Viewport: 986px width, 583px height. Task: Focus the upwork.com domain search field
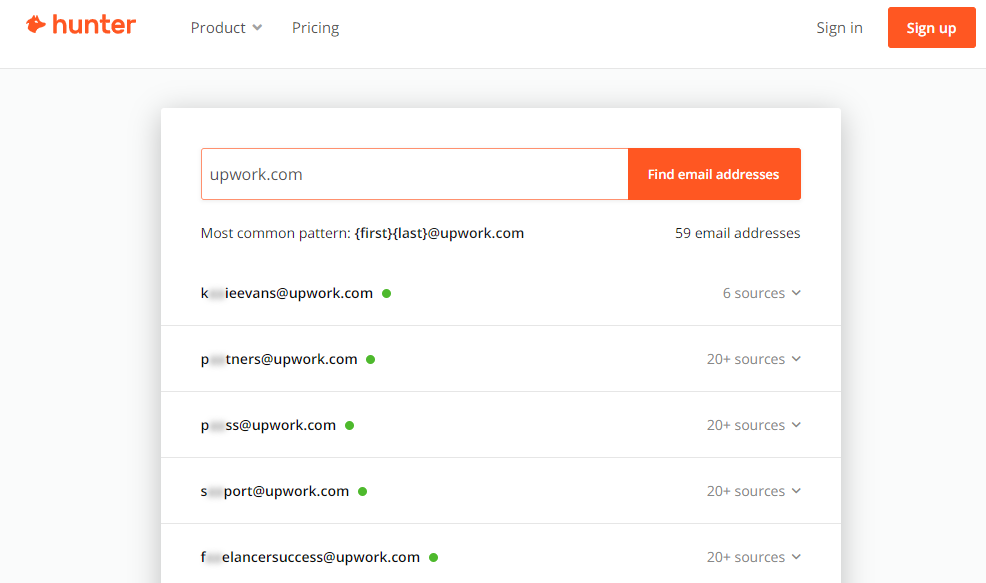pos(414,174)
